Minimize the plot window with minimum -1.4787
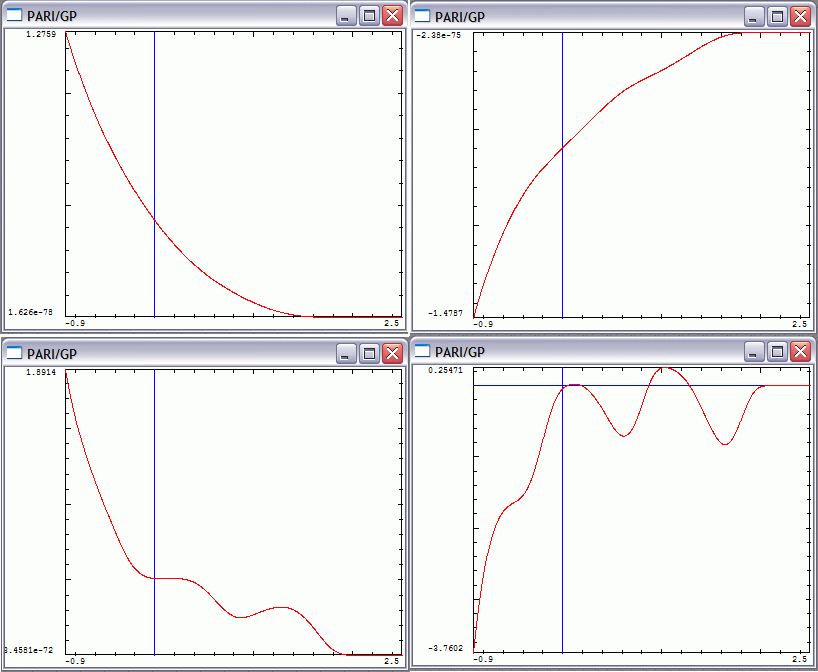This screenshot has width=818, height=672. (x=753, y=16)
